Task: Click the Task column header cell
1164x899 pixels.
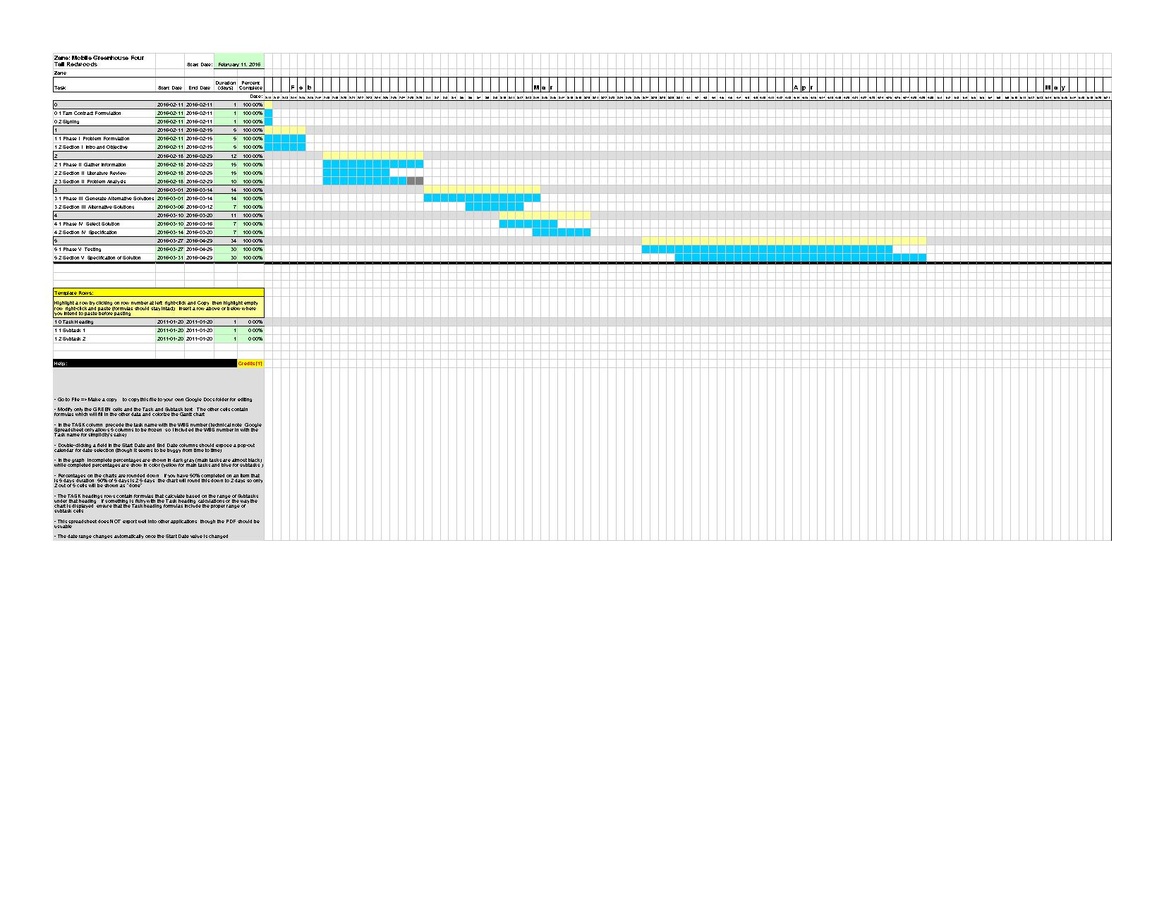Action: tap(100, 88)
